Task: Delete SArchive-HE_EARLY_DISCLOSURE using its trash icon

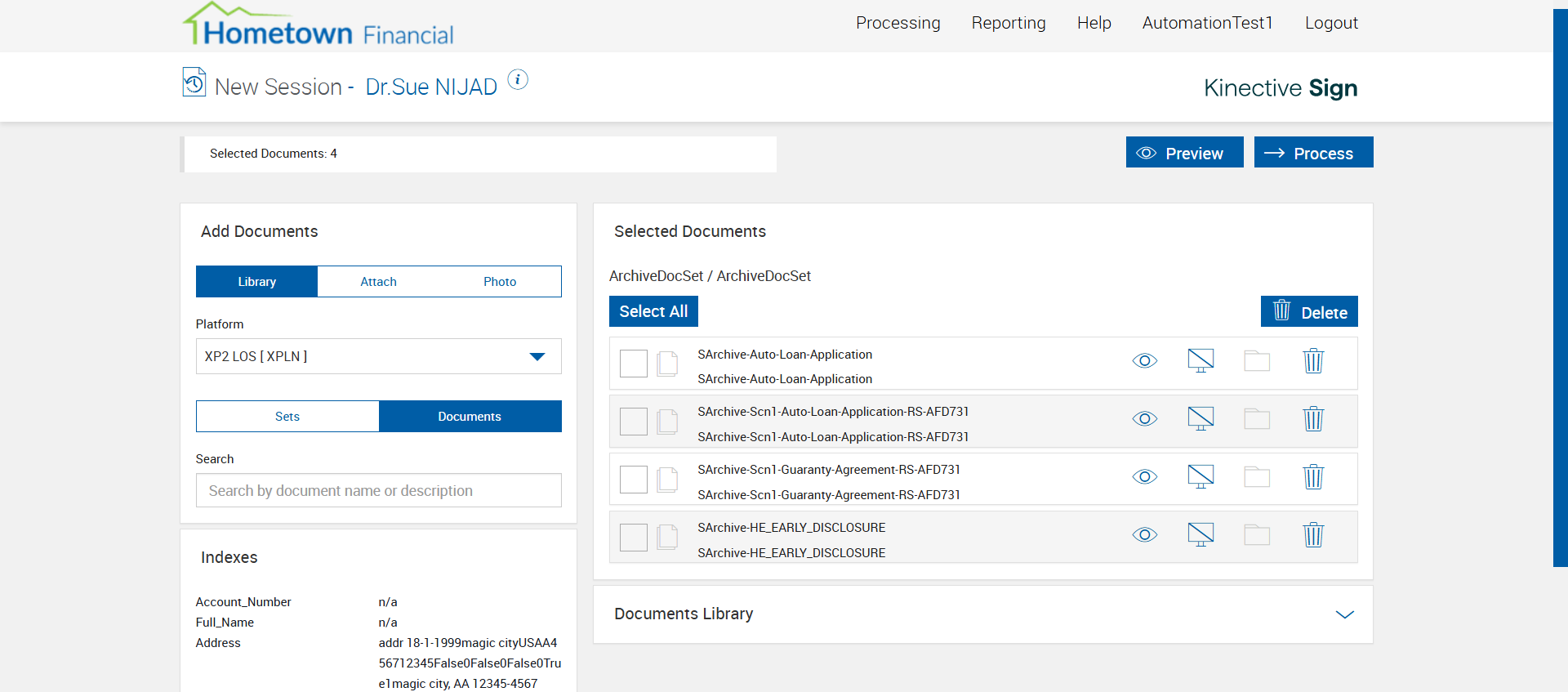Action: (1313, 535)
